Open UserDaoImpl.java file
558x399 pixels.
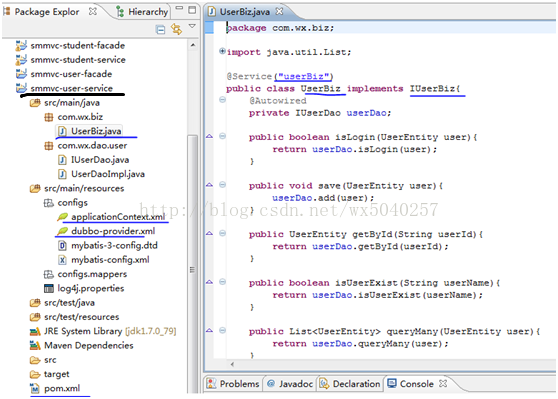tap(108, 174)
